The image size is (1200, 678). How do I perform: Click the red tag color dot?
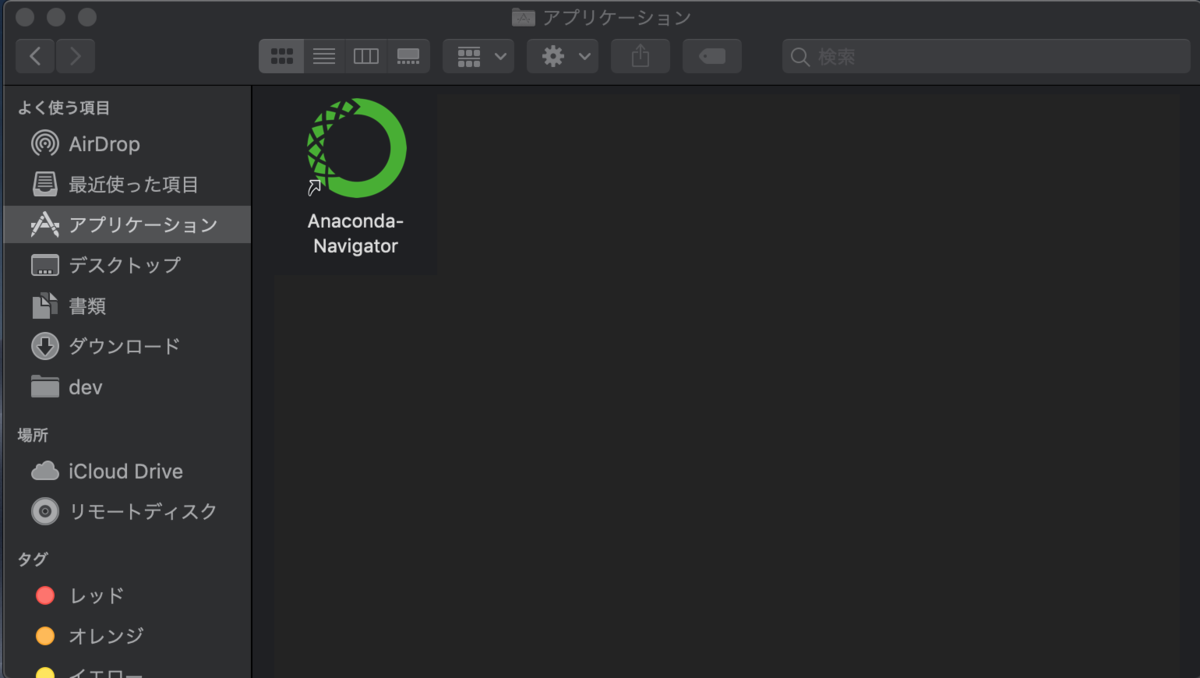point(45,595)
